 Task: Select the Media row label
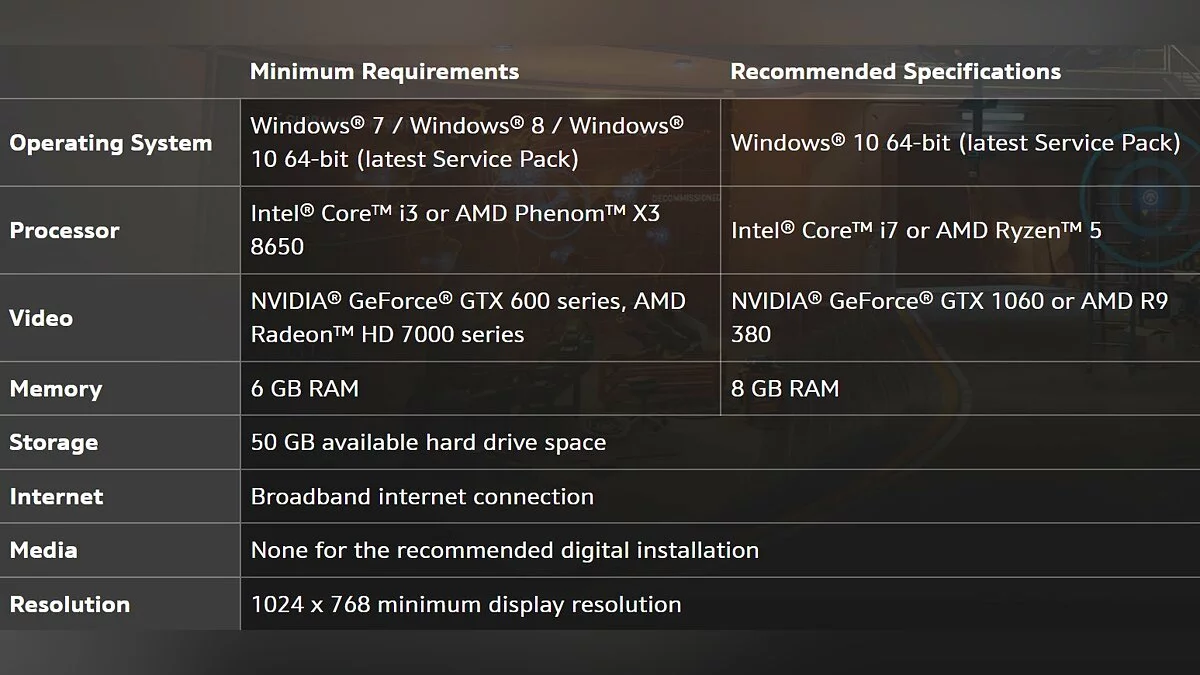(43, 550)
